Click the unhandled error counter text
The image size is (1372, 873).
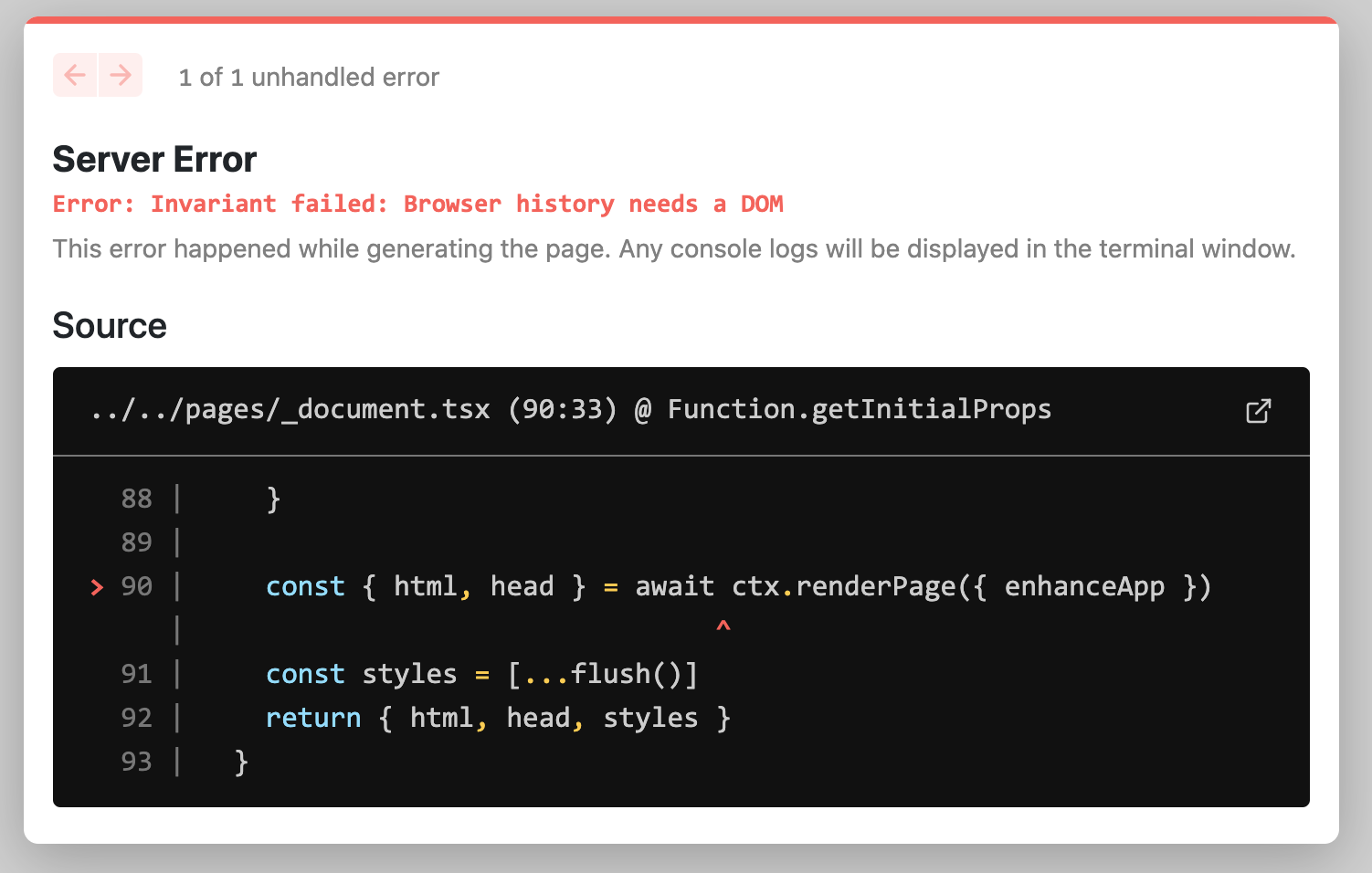click(308, 78)
